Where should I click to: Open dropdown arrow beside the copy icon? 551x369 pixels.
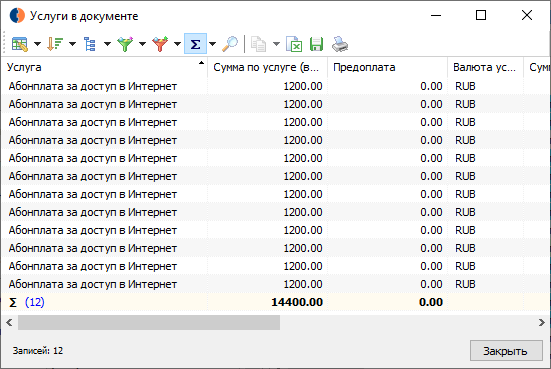276,44
